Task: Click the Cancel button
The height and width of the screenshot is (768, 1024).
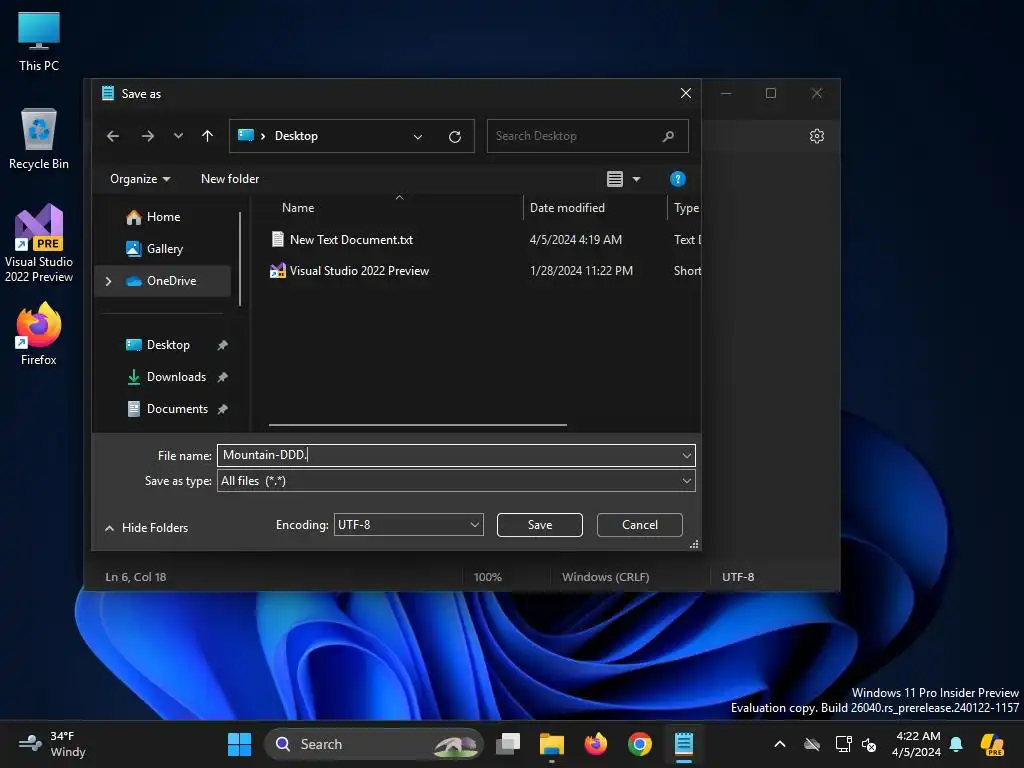Action: point(639,524)
